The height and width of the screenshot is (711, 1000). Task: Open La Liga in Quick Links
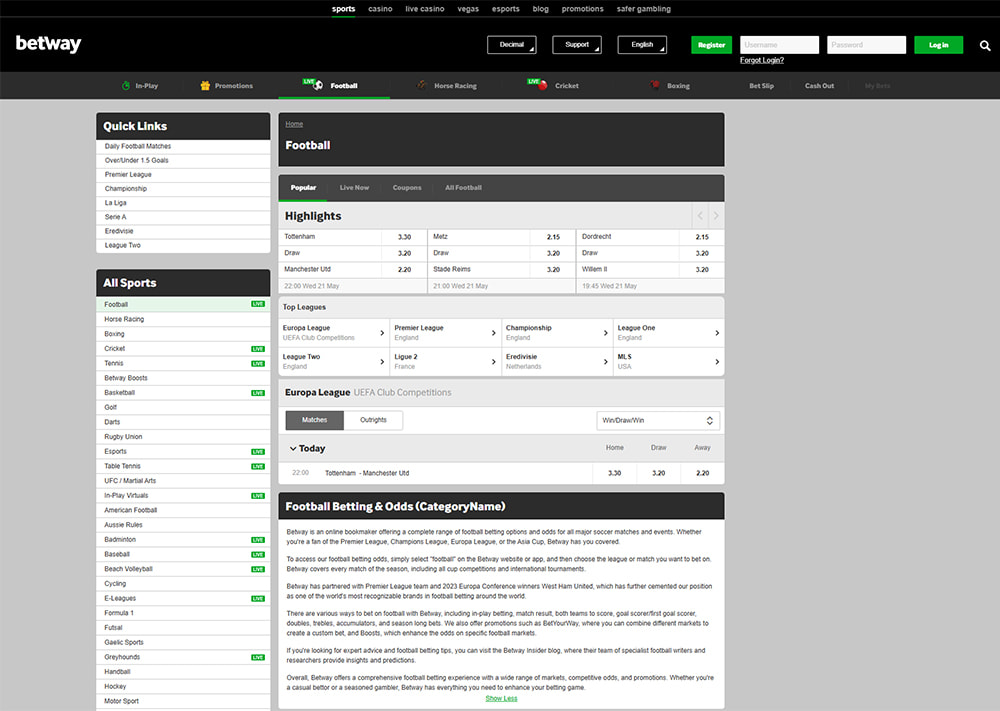pyautogui.click(x=183, y=203)
